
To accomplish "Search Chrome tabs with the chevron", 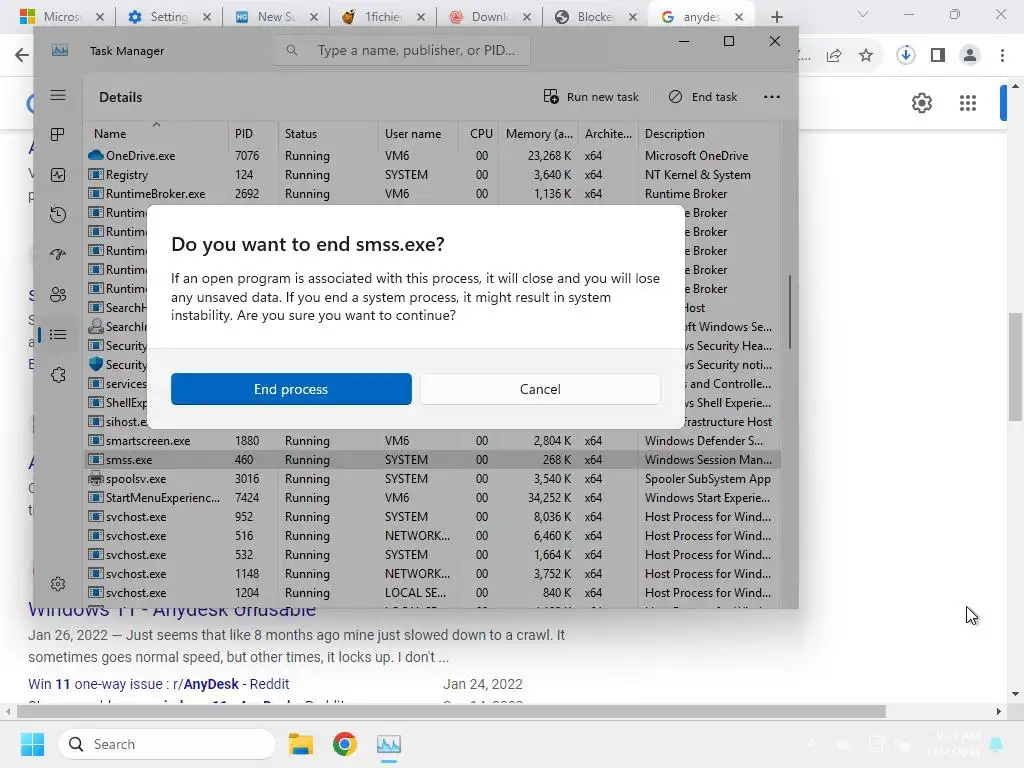I will tap(863, 14).
